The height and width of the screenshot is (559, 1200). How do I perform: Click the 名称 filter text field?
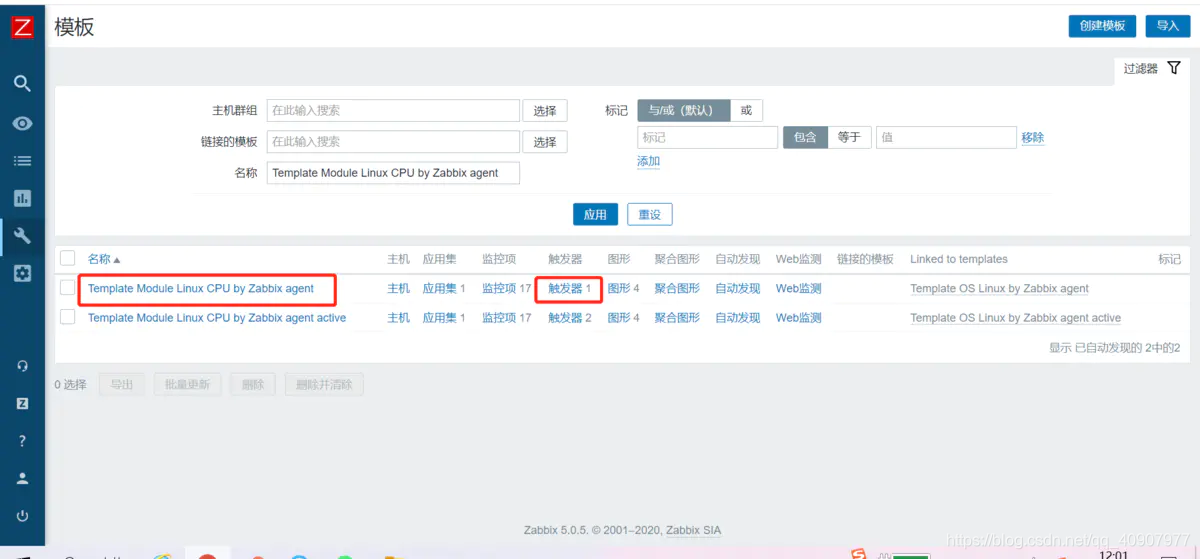coord(393,172)
